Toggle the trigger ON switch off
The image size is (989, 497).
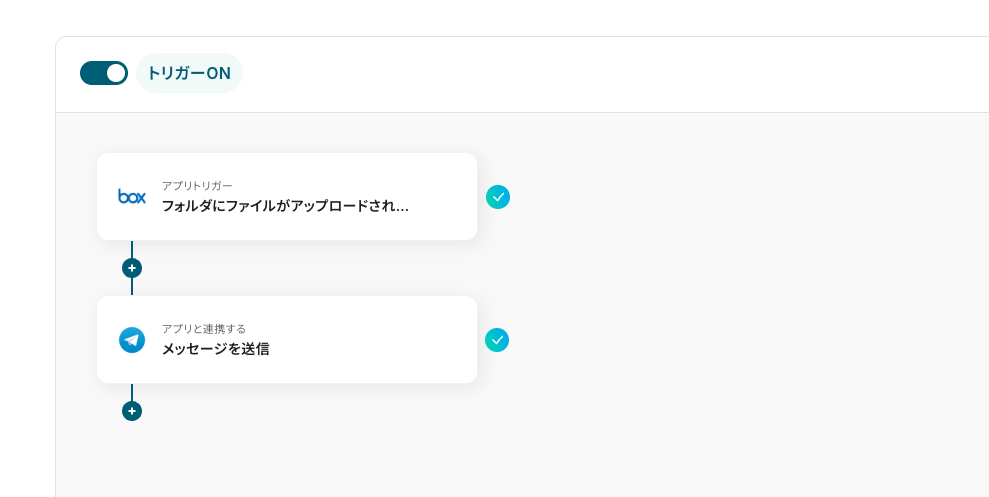pos(104,73)
